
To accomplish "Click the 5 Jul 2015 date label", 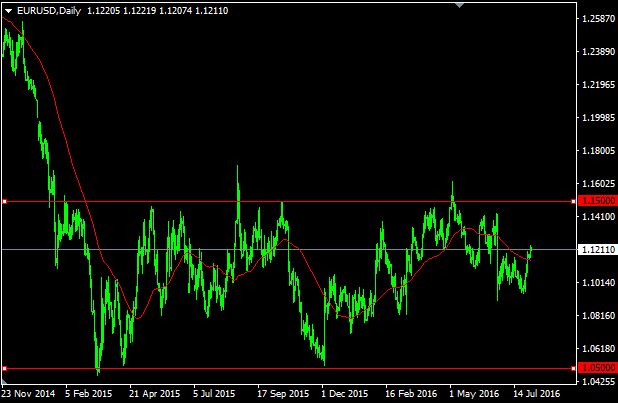I will pos(214,394).
